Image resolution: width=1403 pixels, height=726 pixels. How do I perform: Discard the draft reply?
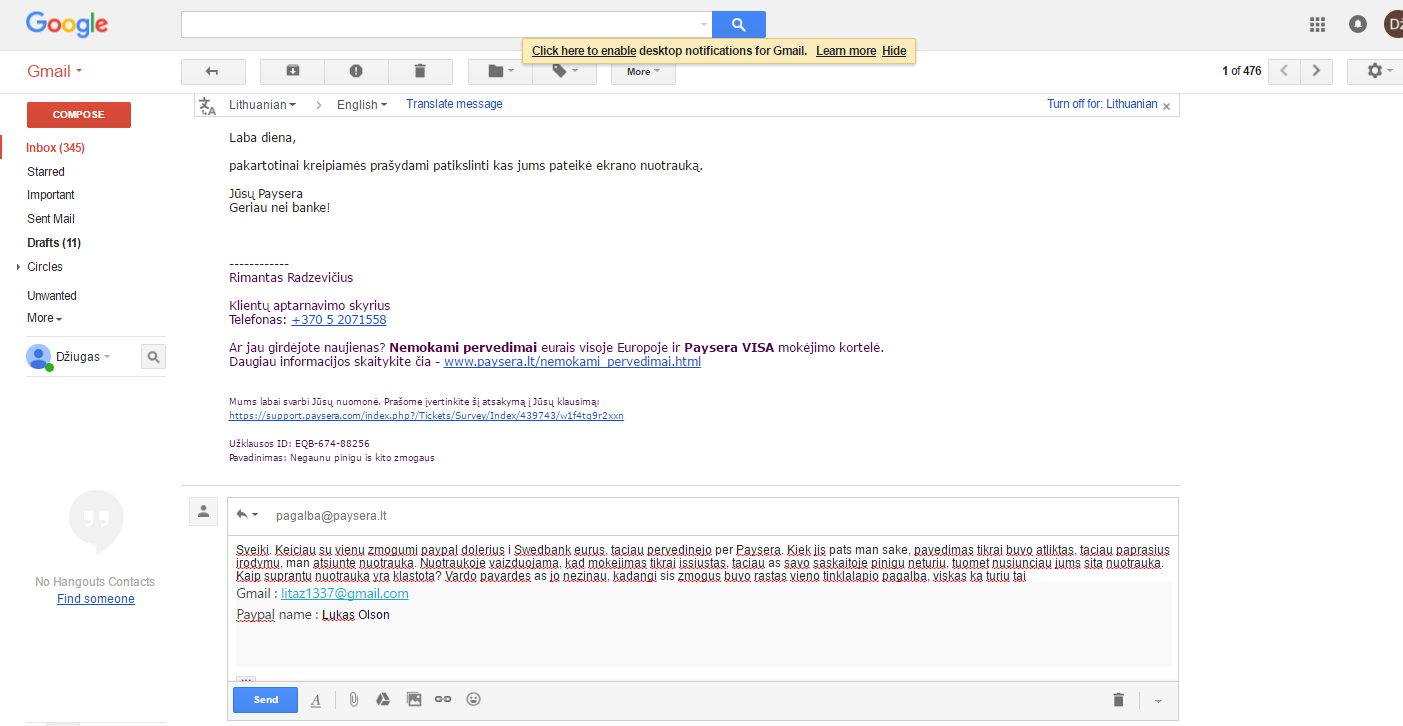click(x=1119, y=700)
